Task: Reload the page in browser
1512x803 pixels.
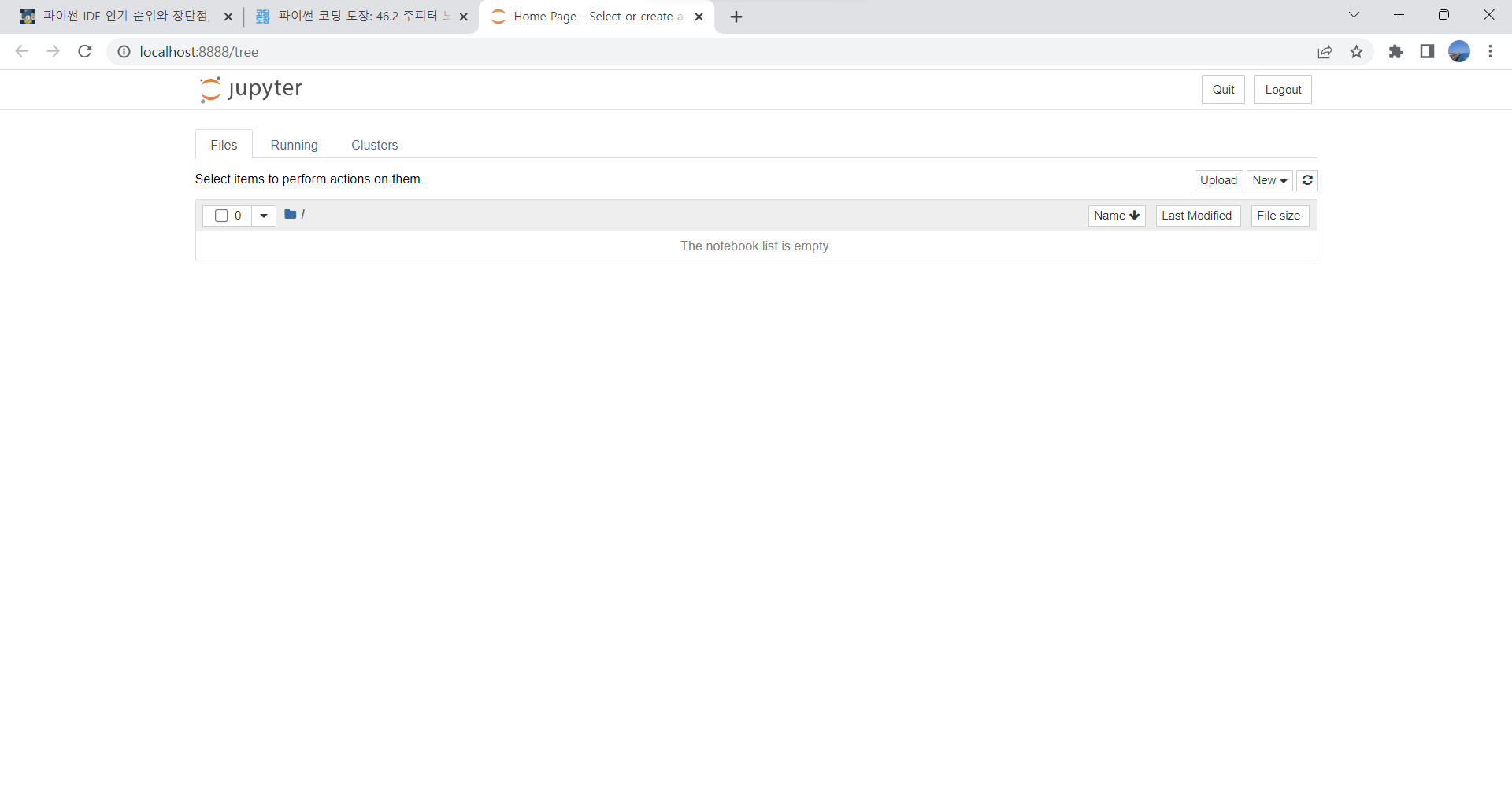Action: [85, 52]
